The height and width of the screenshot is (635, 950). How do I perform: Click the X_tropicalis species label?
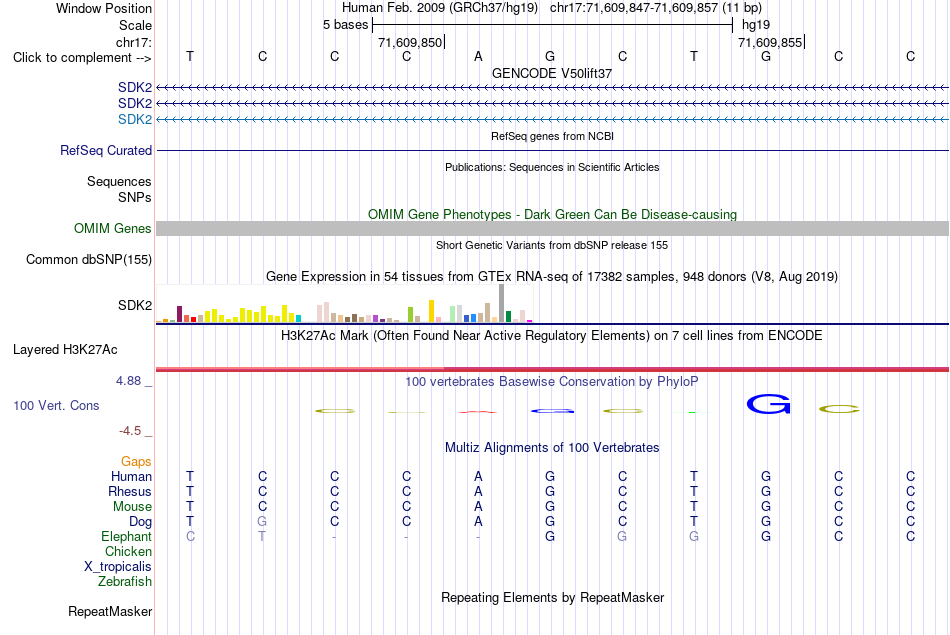pos(118,567)
